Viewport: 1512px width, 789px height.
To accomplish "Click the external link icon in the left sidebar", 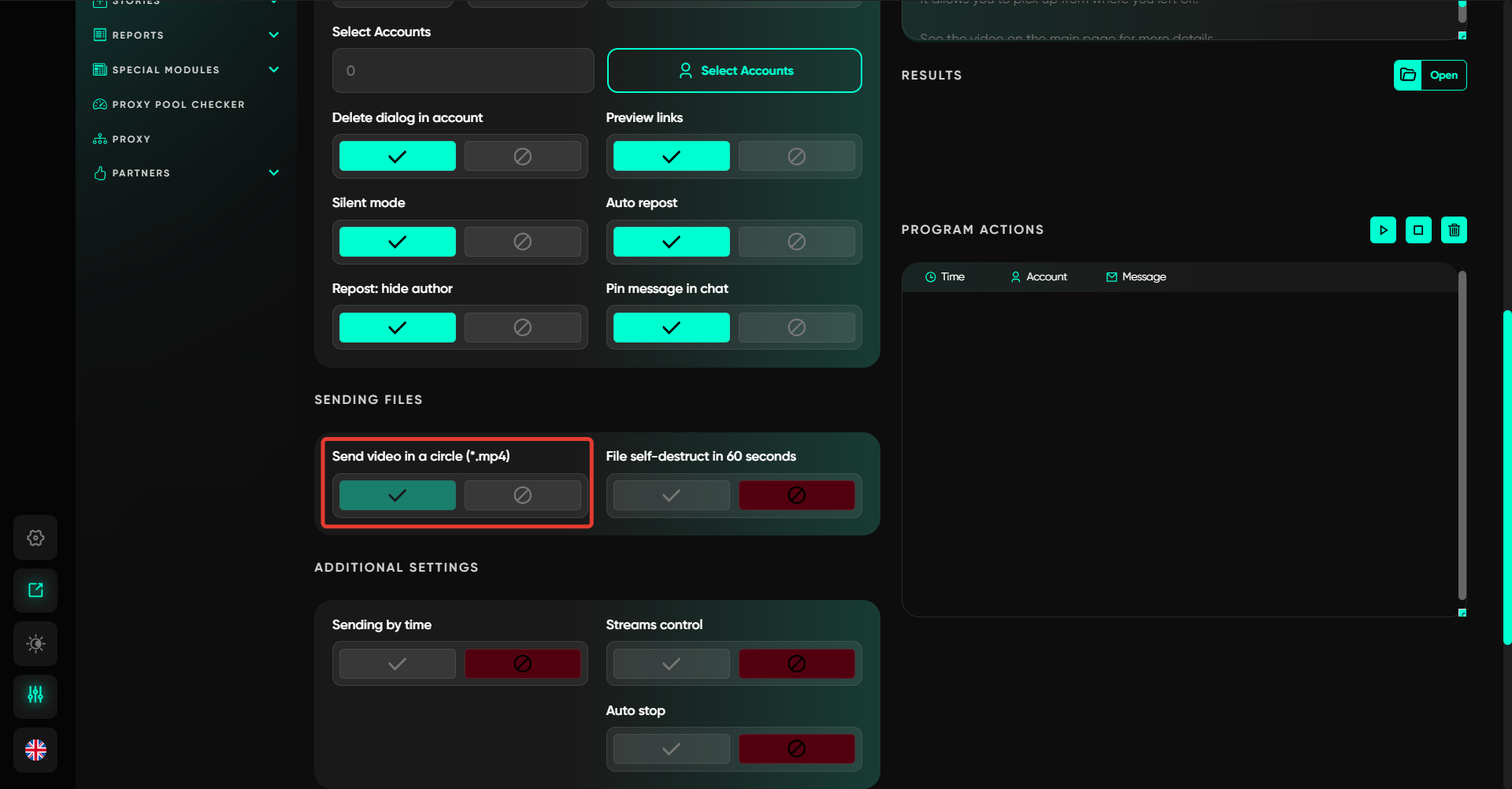I will click(35, 591).
